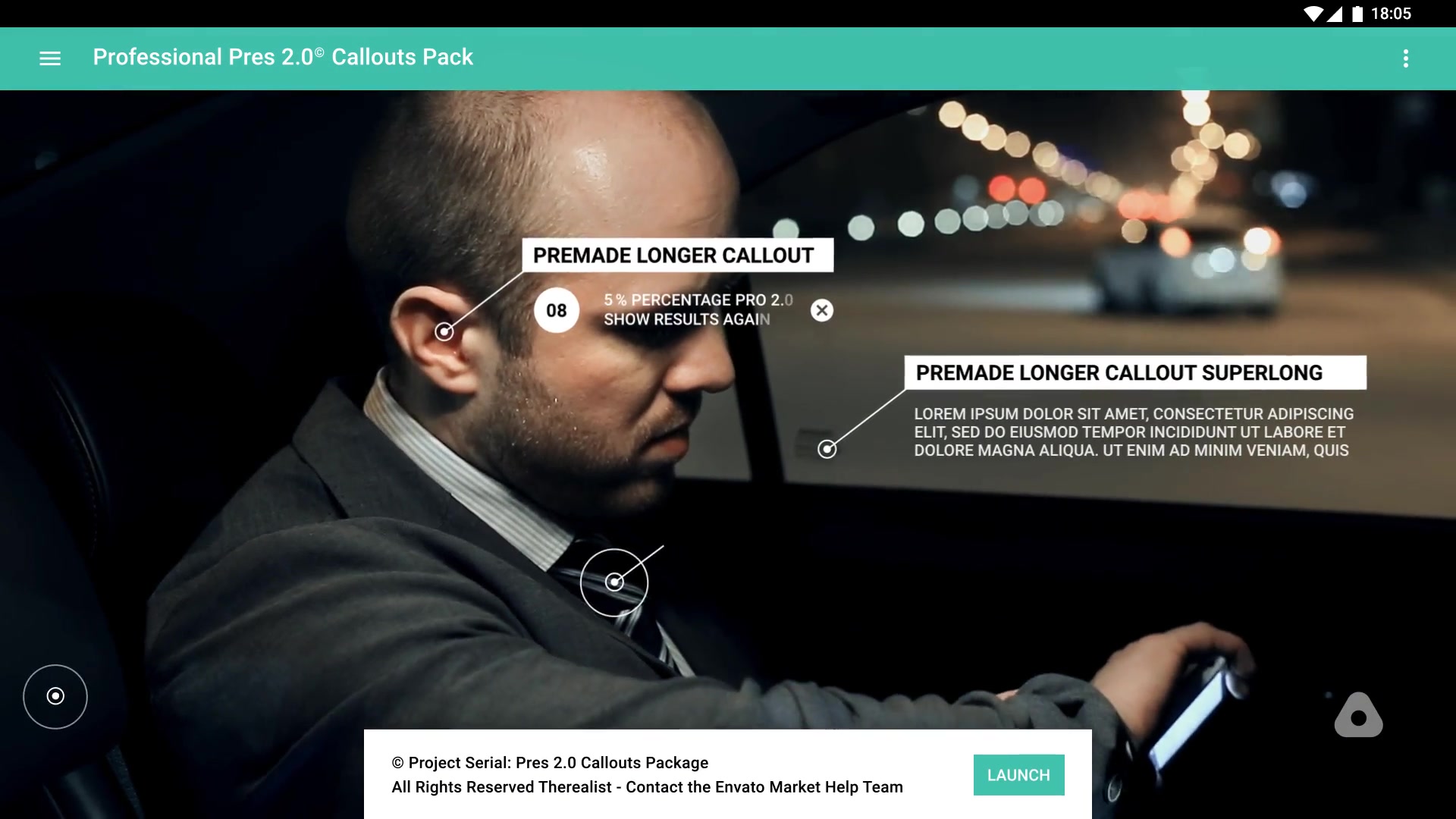Viewport: 1456px width, 819px height.
Task: Click the 5% PERCENTAGE PRO 2.0 text
Action: [x=698, y=300]
